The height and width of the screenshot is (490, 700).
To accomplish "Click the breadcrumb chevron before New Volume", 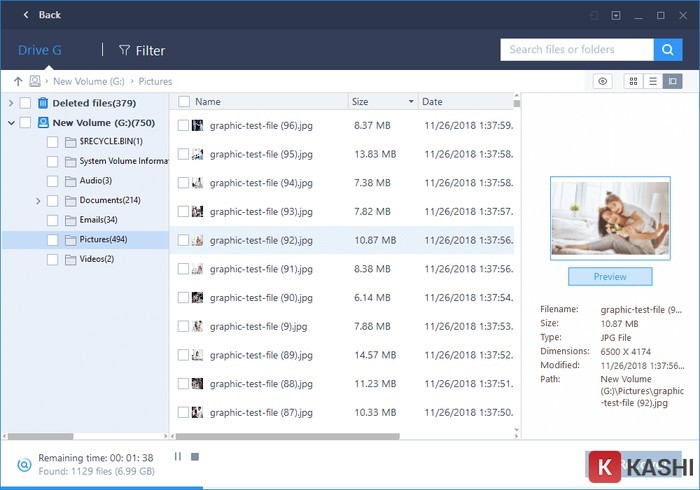I will pos(46,81).
